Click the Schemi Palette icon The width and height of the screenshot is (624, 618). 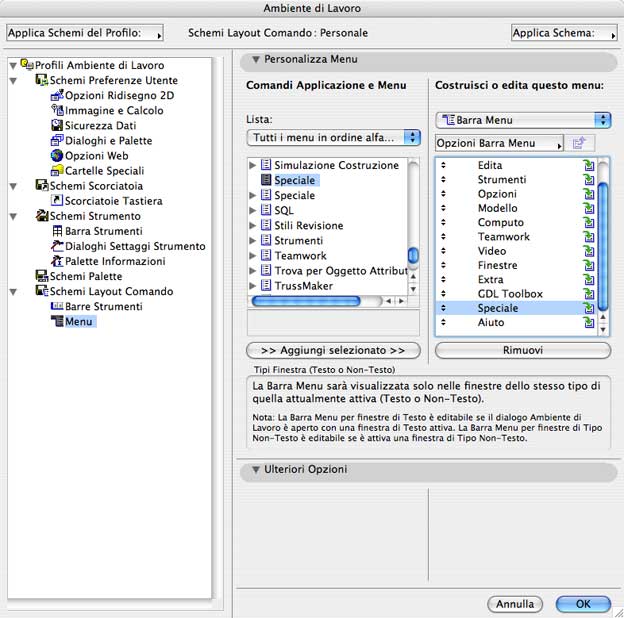42,276
